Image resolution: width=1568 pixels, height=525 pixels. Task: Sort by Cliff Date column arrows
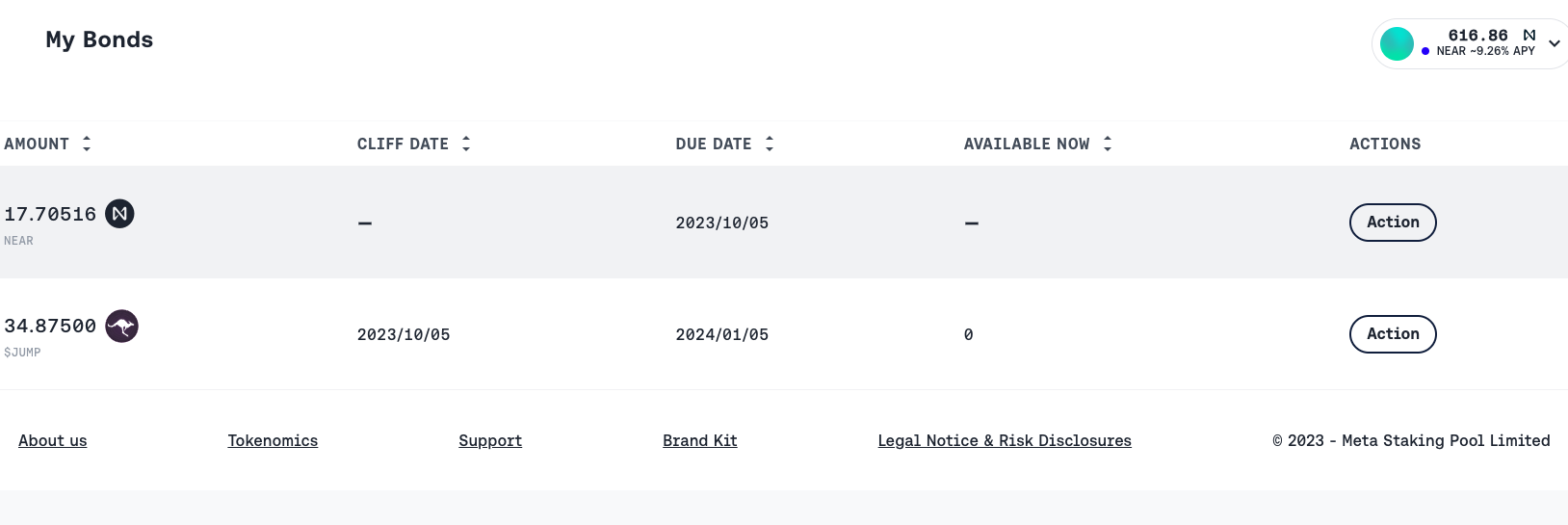[x=466, y=144]
